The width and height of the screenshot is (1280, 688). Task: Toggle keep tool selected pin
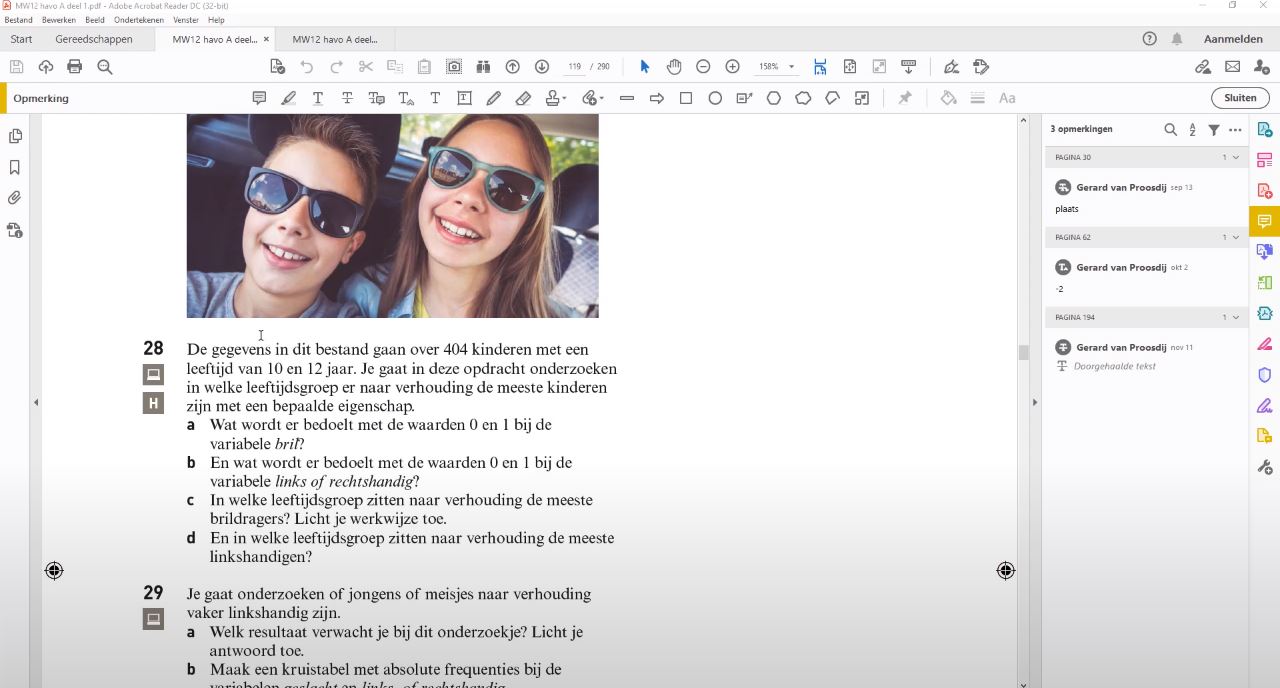pyautogui.click(x=905, y=98)
